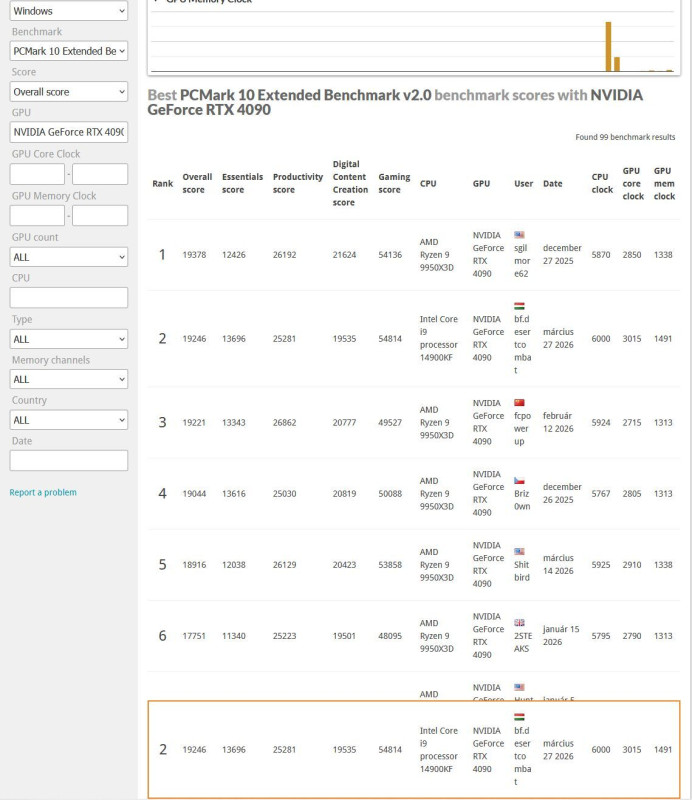This screenshot has width=692, height=800.
Task: Click overall score 19221 in rank 3
Action: (x=194, y=422)
